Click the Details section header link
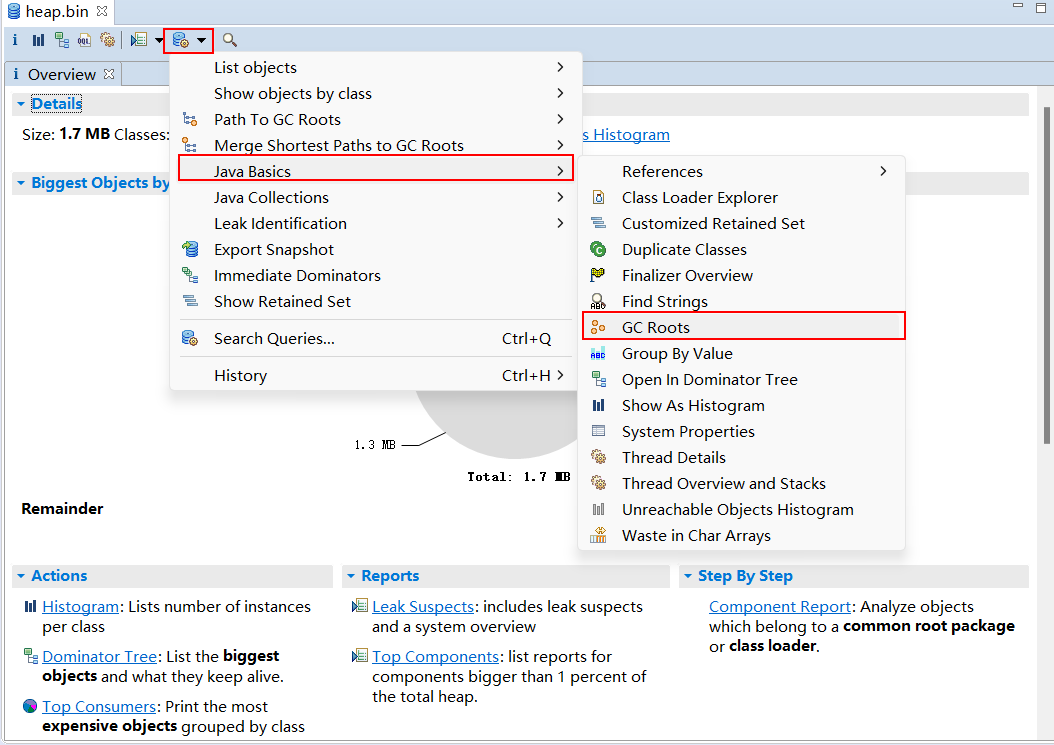Screen dimensions: 1054x745 coord(56,104)
